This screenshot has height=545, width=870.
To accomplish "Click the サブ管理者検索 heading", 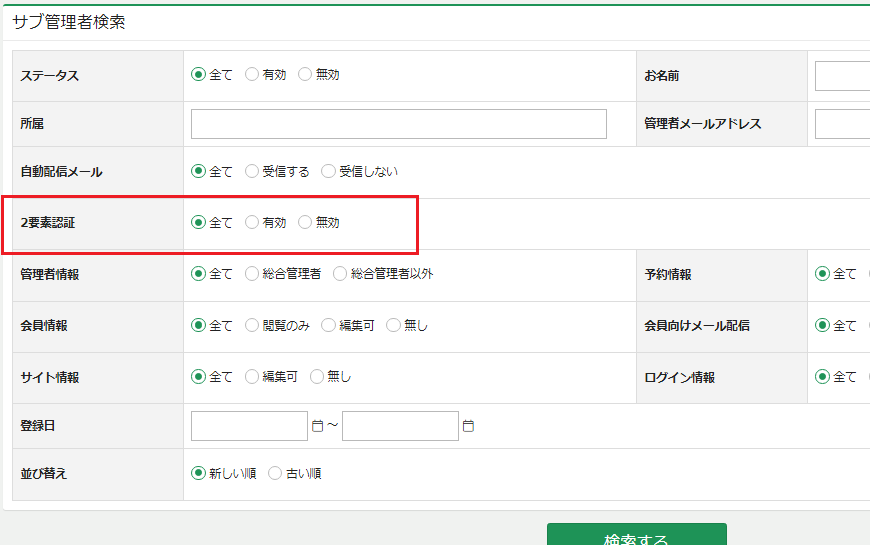I will tap(69, 22).
